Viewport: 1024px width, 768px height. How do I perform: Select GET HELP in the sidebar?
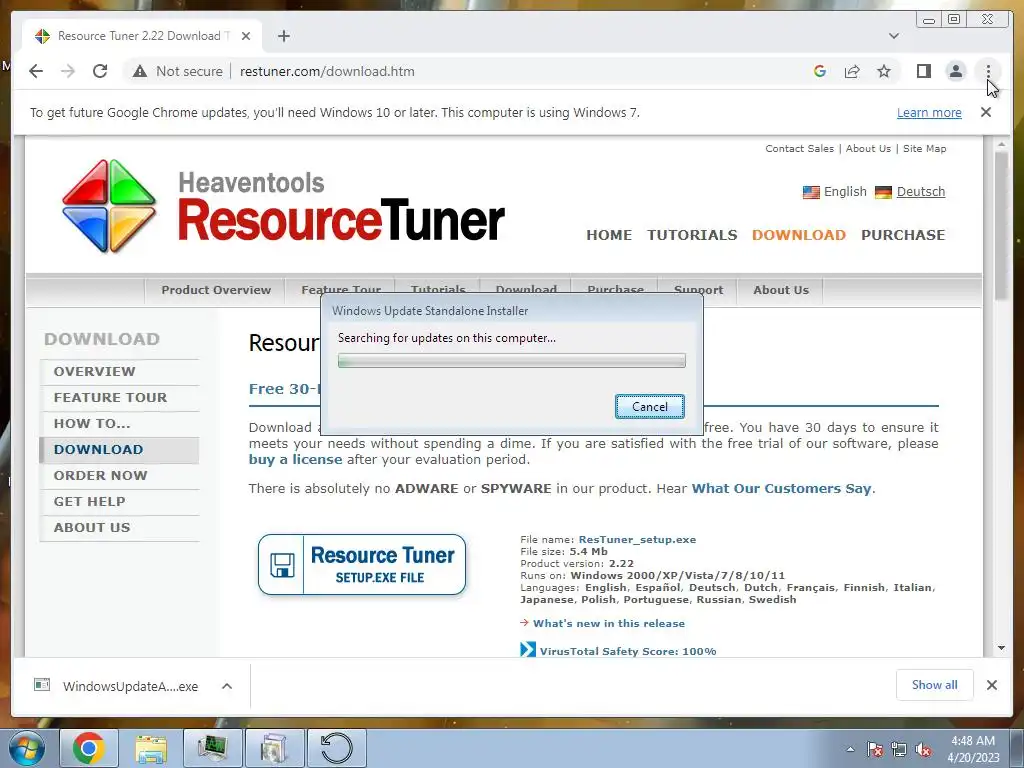[x=120, y=502]
